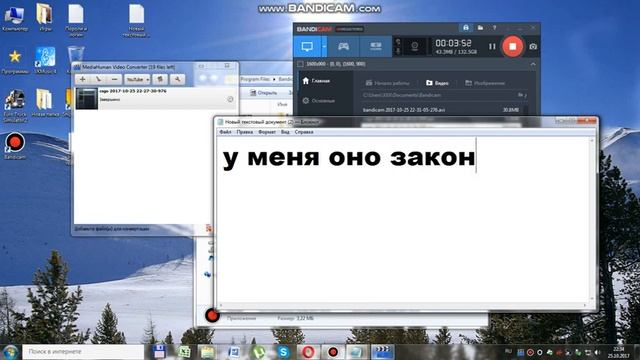
Task: Collapse the Bandicam panel with chevron
Action: (x=533, y=64)
